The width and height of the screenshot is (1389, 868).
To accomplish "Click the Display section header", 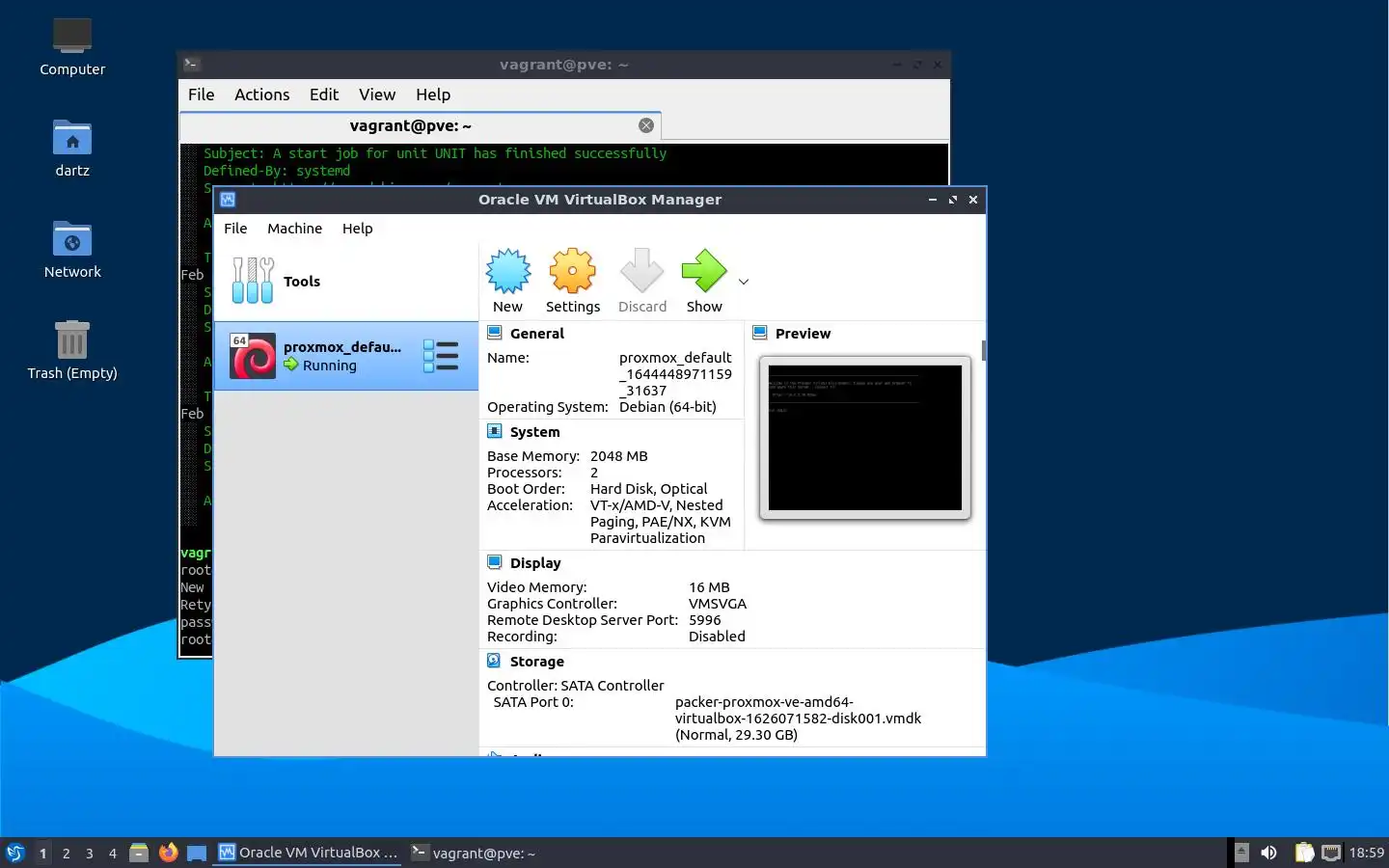I will [x=535, y=562].
